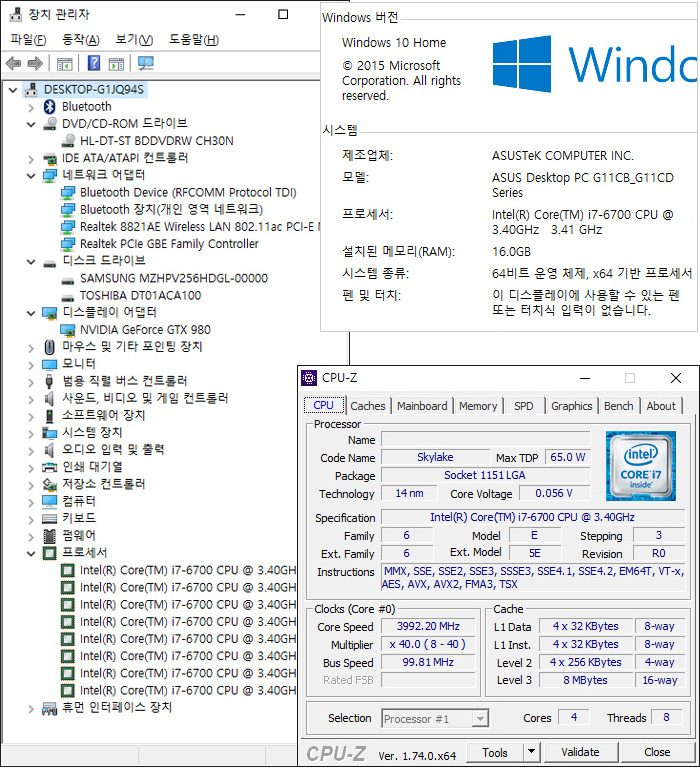Open the About tab in CPU-Z

661,406
